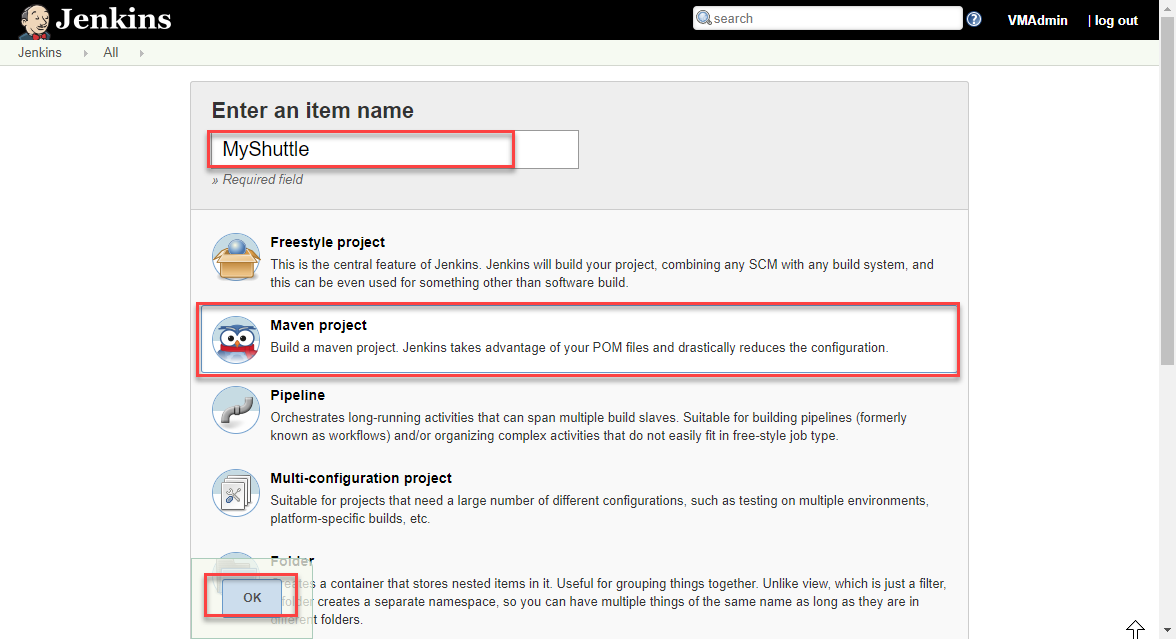Click the Freestyle project icon

[x=235, y=256]
